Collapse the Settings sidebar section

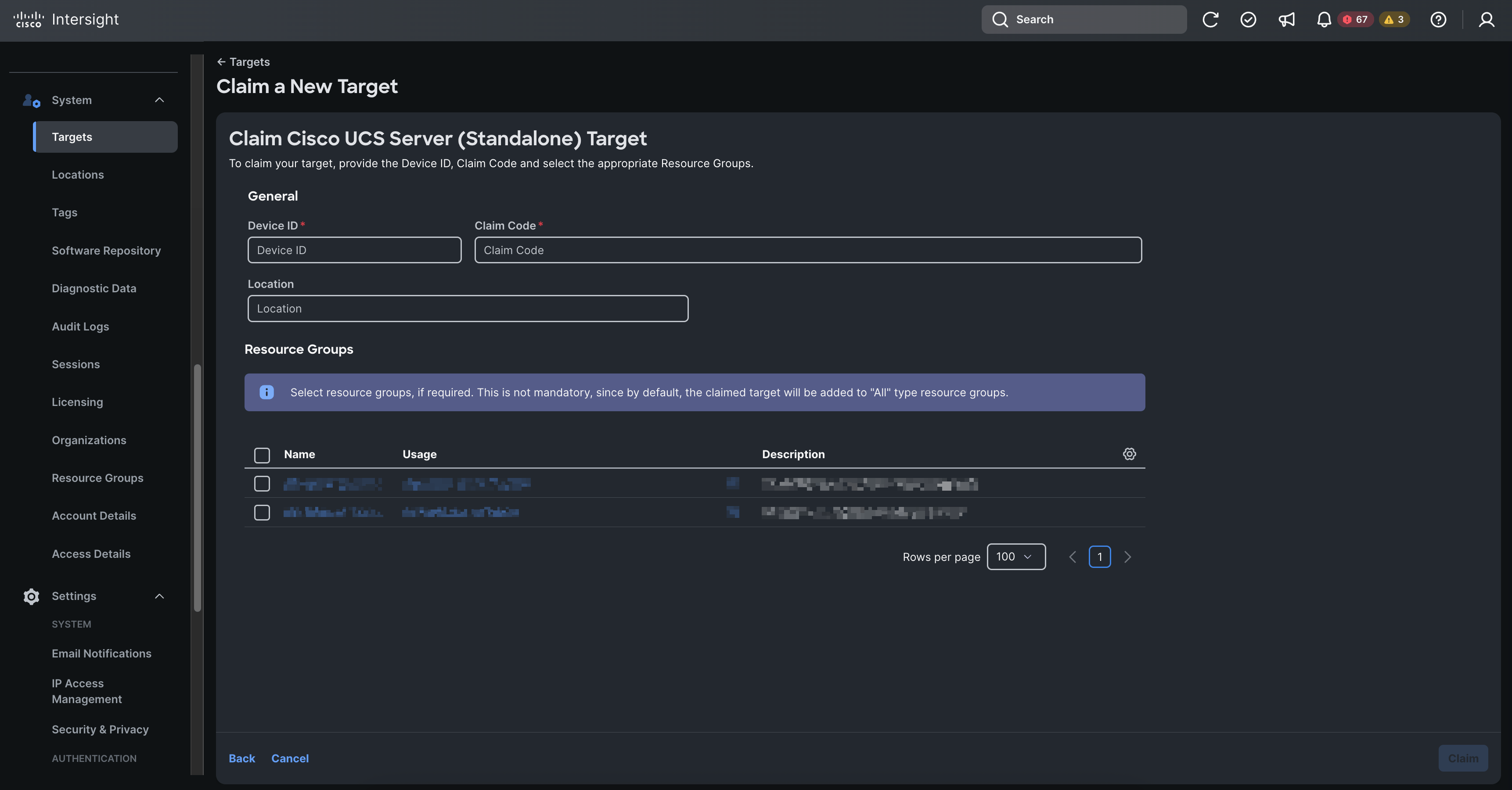[159, 596]
